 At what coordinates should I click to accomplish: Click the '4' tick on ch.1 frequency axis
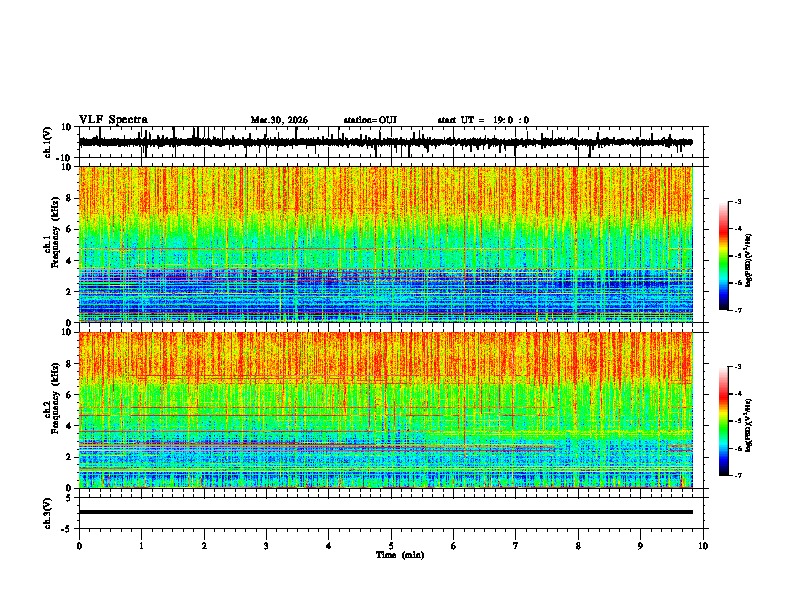click(69, 261)
